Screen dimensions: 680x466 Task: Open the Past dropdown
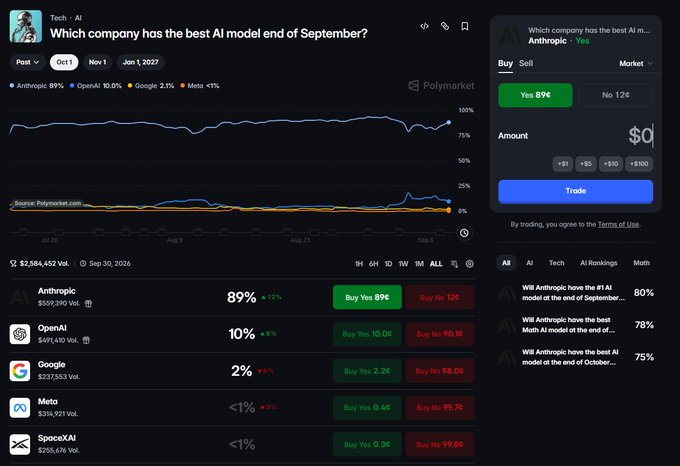(x=27, y=62)
